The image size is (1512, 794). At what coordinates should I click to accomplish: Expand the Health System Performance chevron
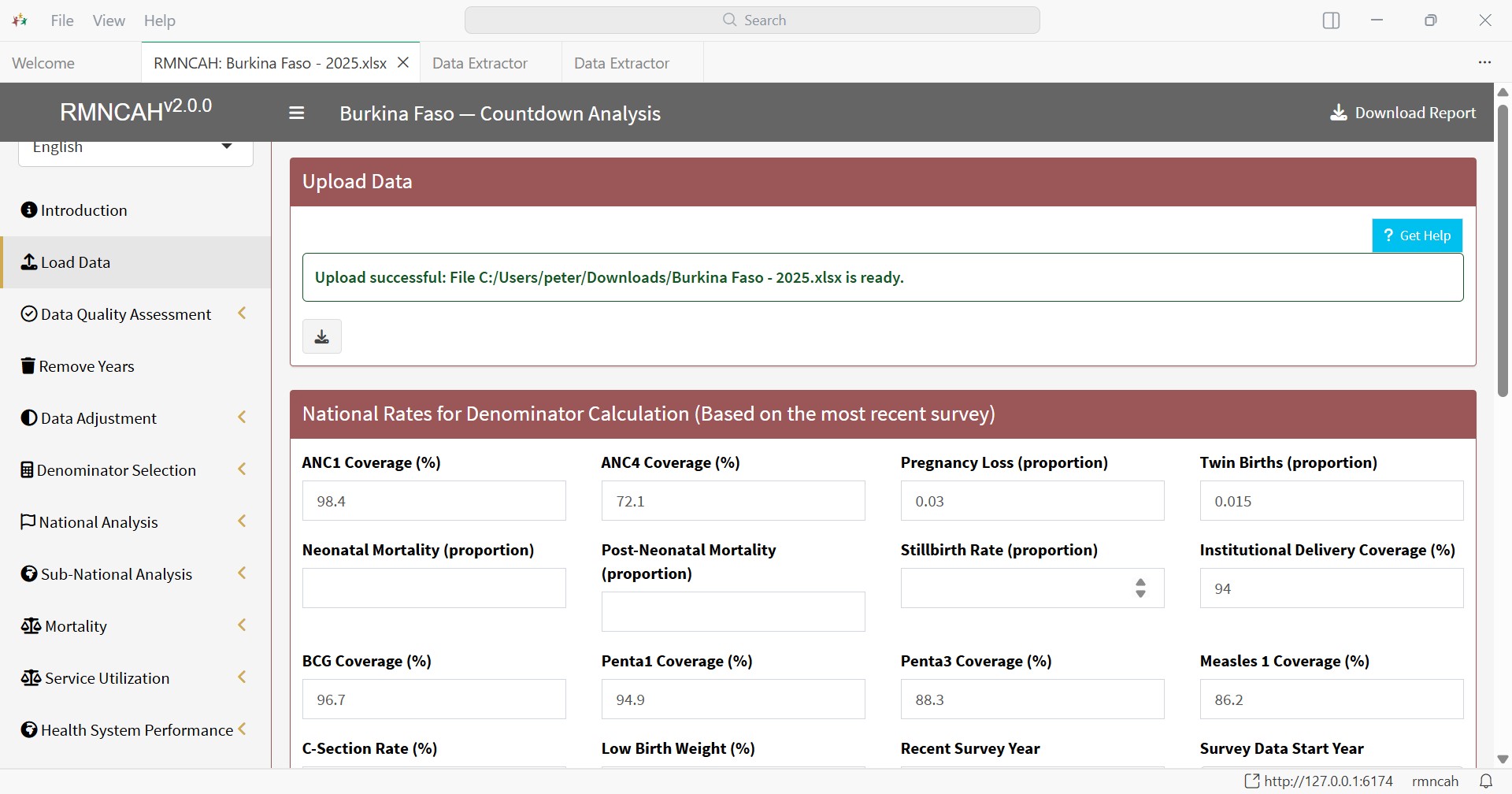(243, 729)
